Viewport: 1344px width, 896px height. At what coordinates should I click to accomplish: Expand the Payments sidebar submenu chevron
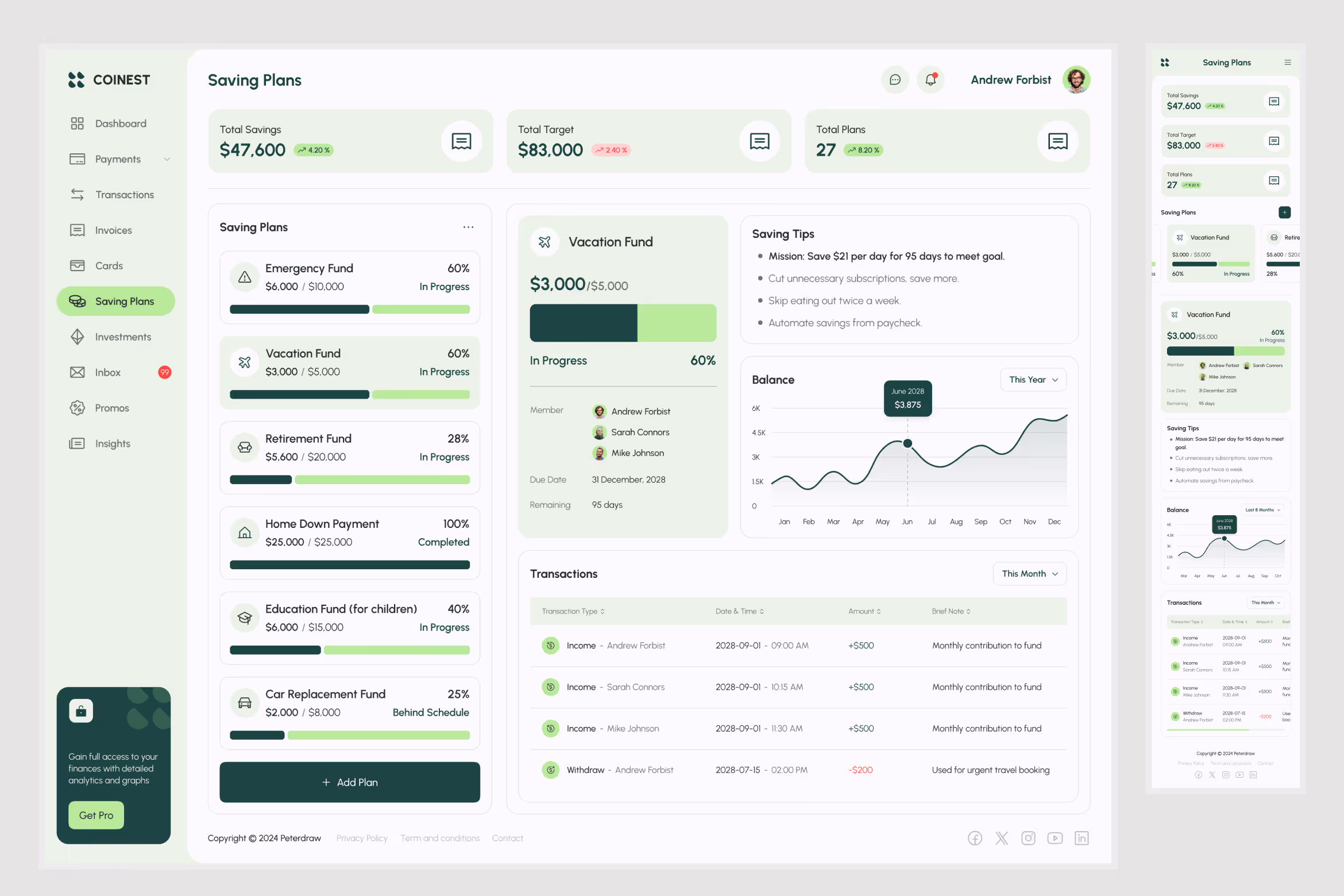(x=167, y=159)
